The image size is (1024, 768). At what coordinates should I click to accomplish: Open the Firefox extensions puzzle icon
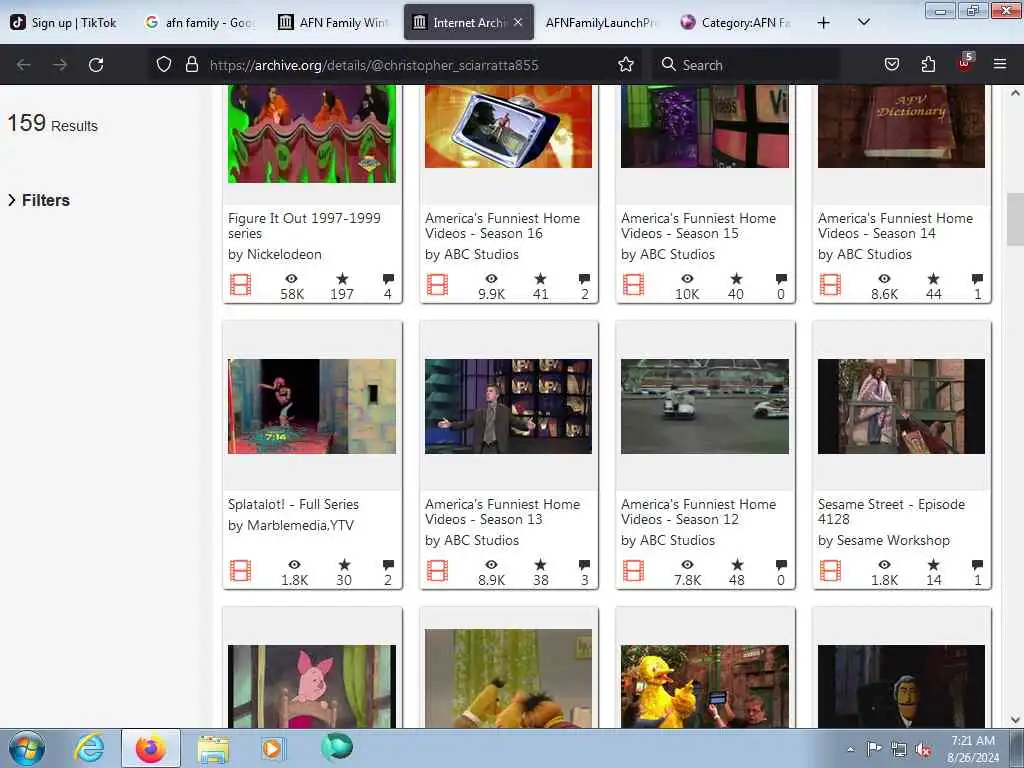click(x=928, y=65)
